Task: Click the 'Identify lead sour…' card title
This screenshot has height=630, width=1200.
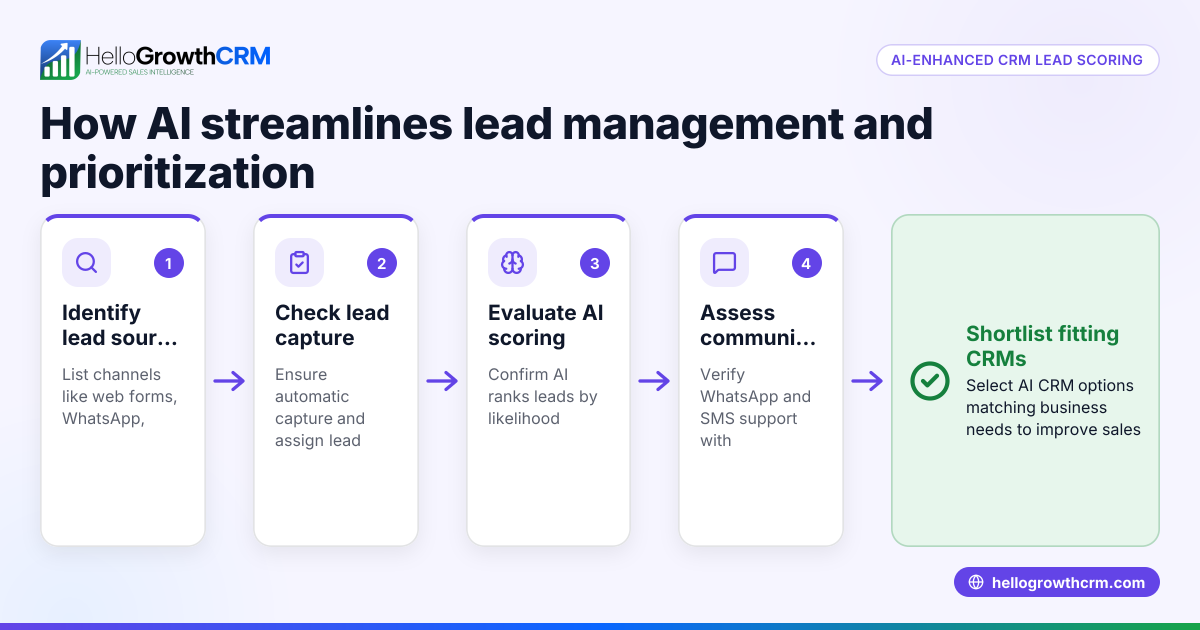Action: (x=120, y=325)
